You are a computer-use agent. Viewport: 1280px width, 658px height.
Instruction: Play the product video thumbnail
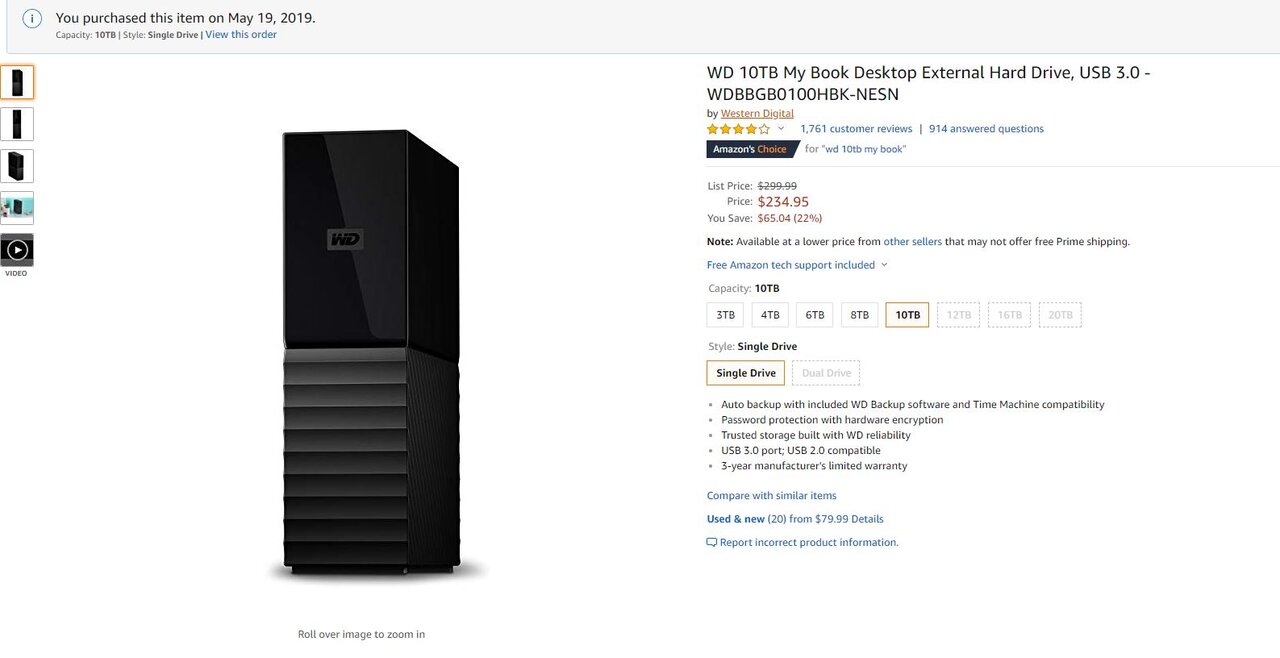point(17,250)
